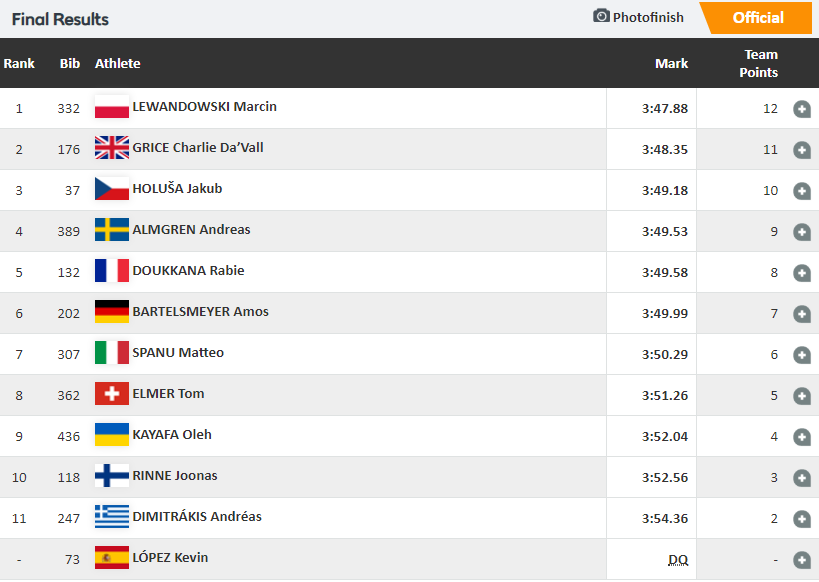This screenshot has width=819, height=582.
Task: Open athlete LEWANDOWSKI Marcin's name
Action: [204, 107]
